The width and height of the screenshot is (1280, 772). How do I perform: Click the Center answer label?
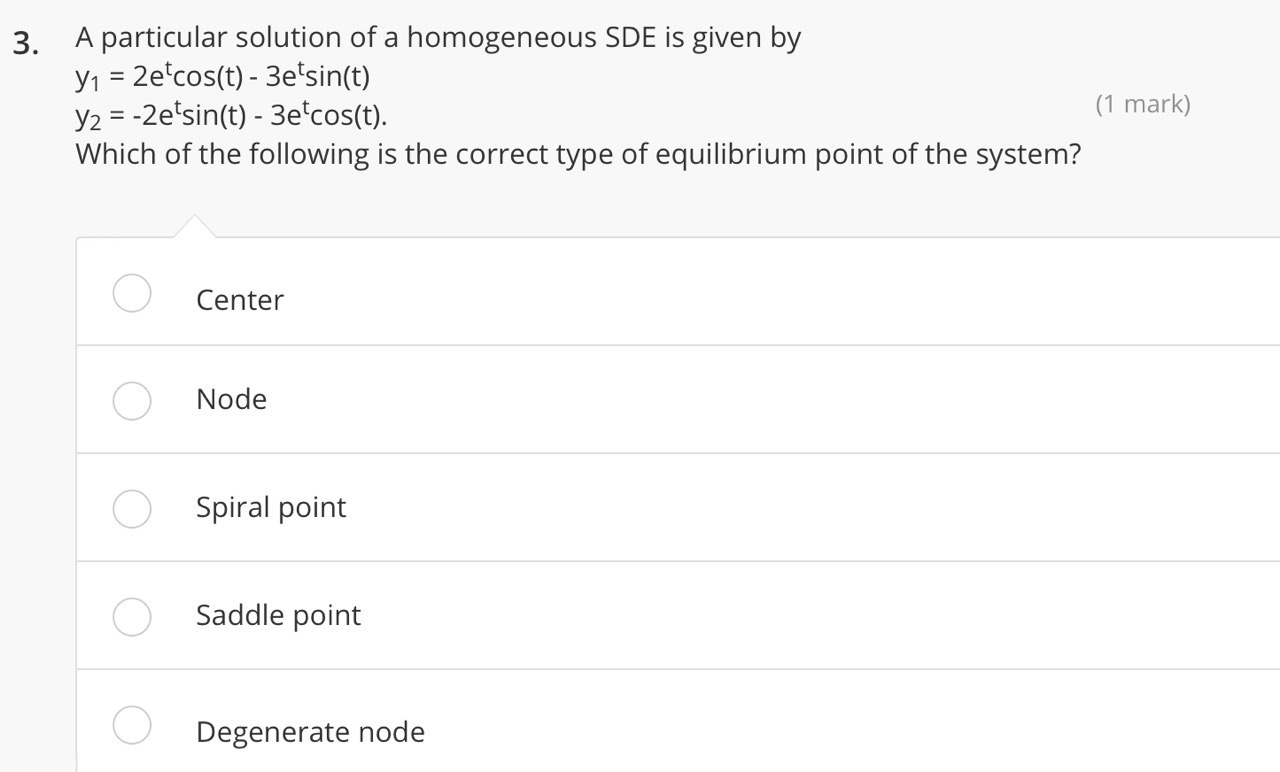[x=239, y=299]
